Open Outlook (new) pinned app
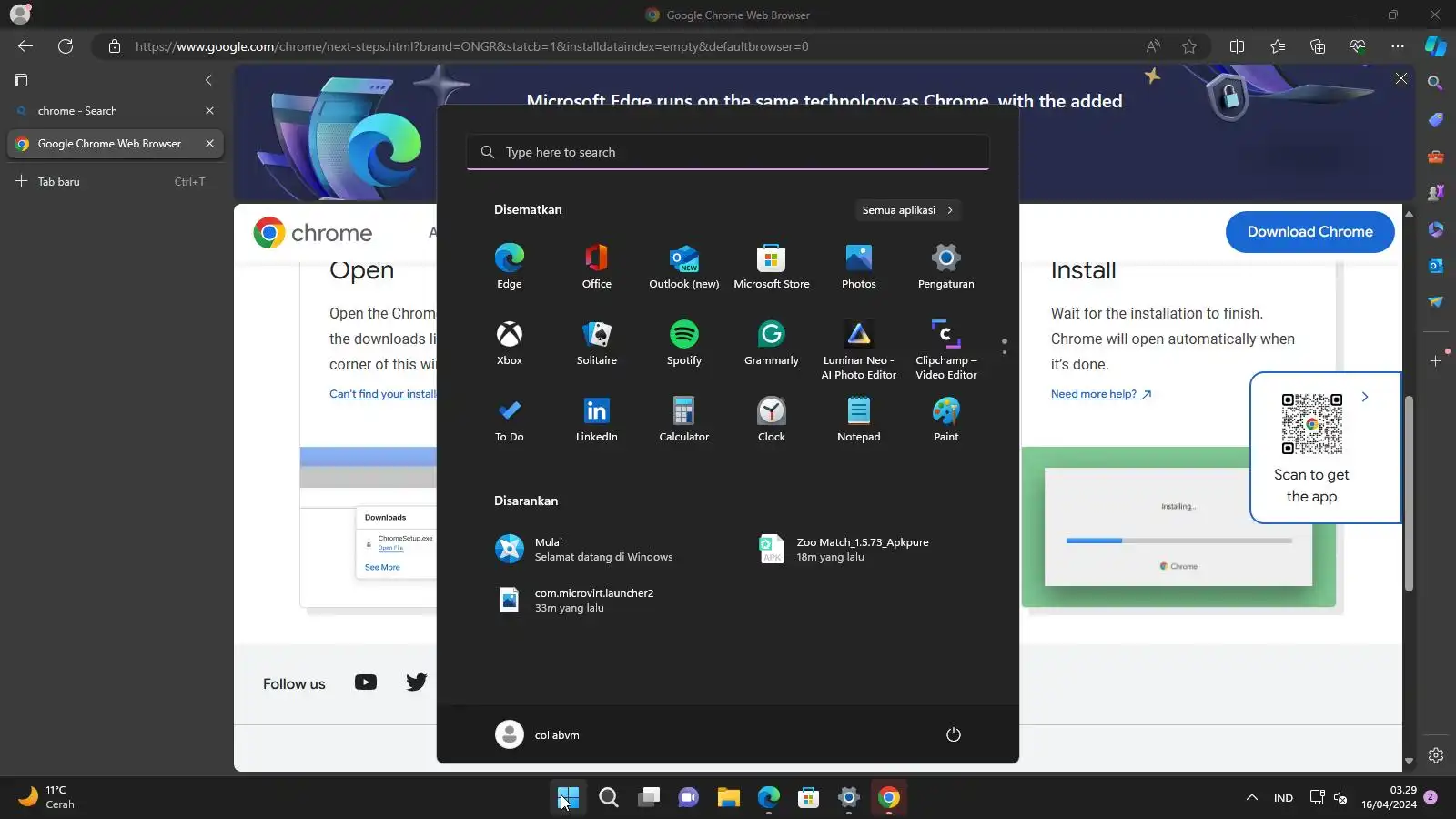This screenshot has width=1456, height=819. (x=684, y=266)
